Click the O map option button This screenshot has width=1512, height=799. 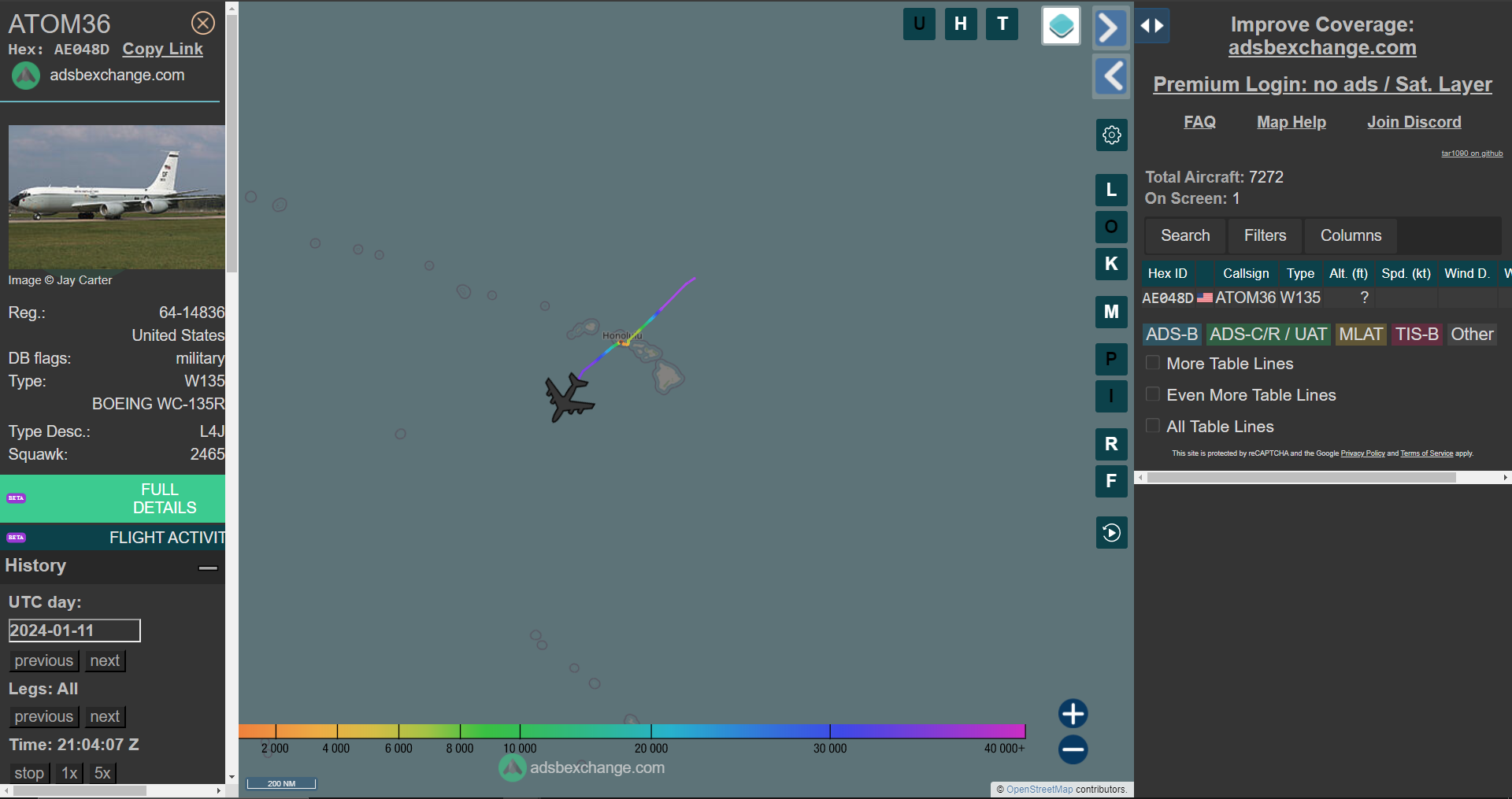[x=1111, y=227]
